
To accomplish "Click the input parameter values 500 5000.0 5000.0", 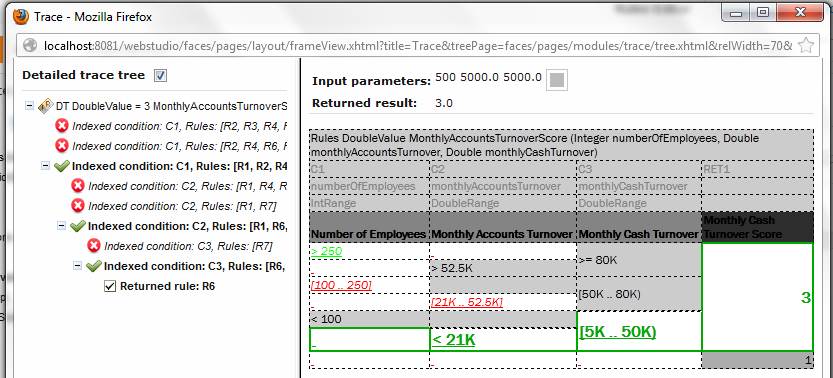I will coord(488,77).
